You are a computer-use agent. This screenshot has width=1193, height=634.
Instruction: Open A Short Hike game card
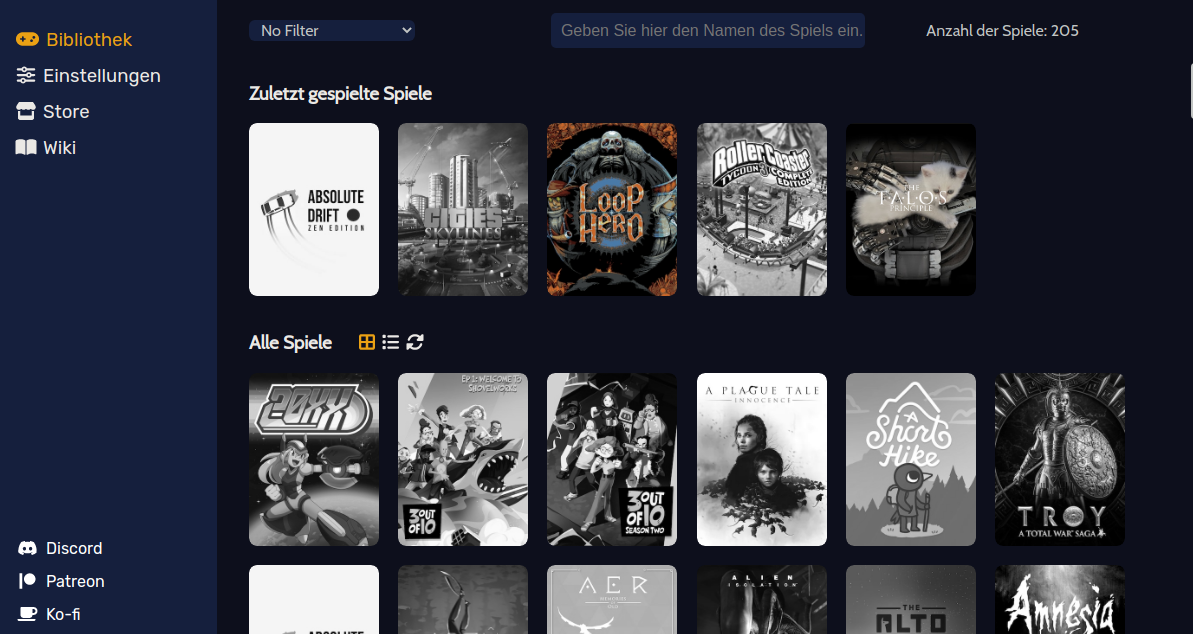(911, 459)
